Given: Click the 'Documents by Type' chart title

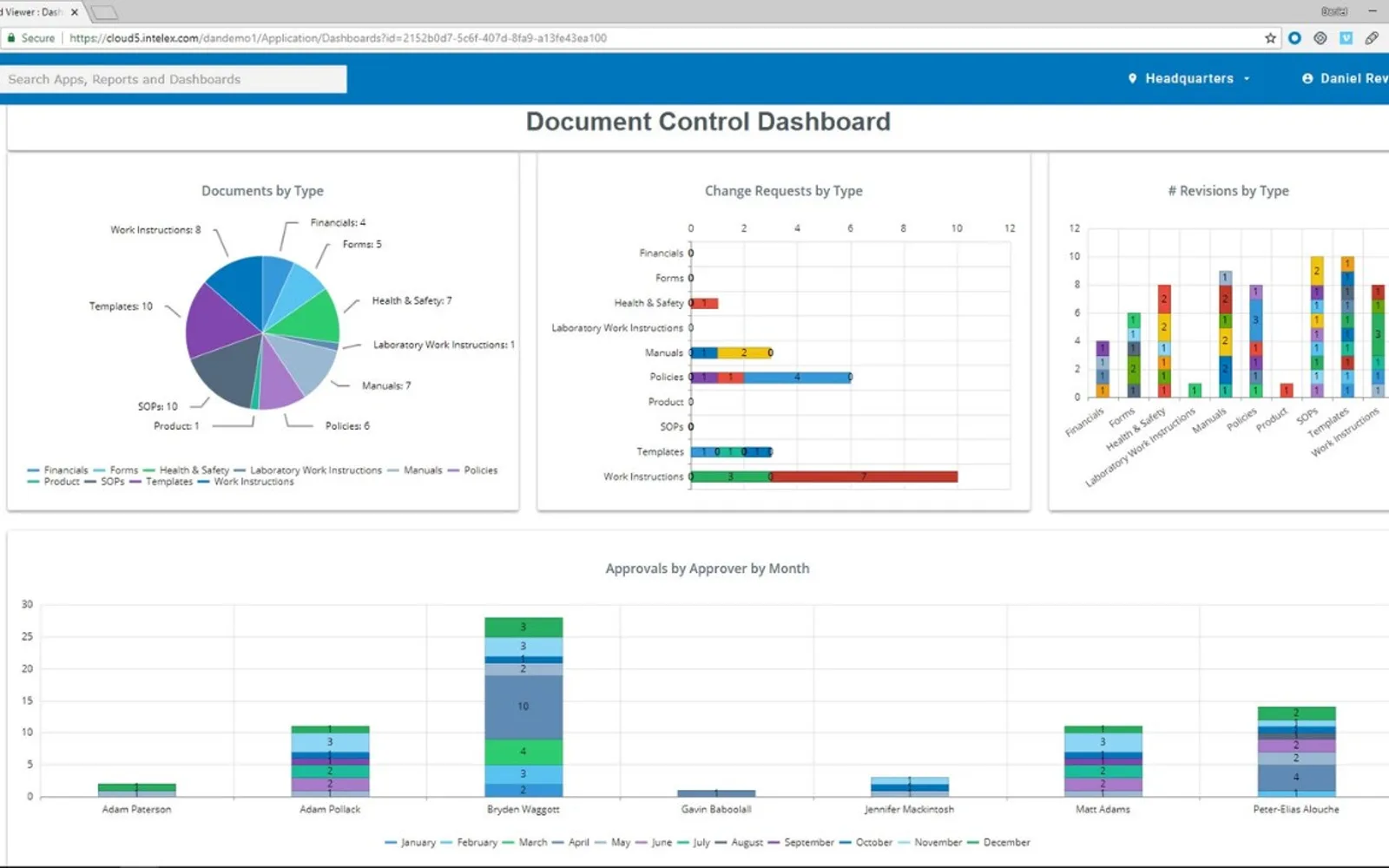Looking at the screenshot, I should coord(262,191).
